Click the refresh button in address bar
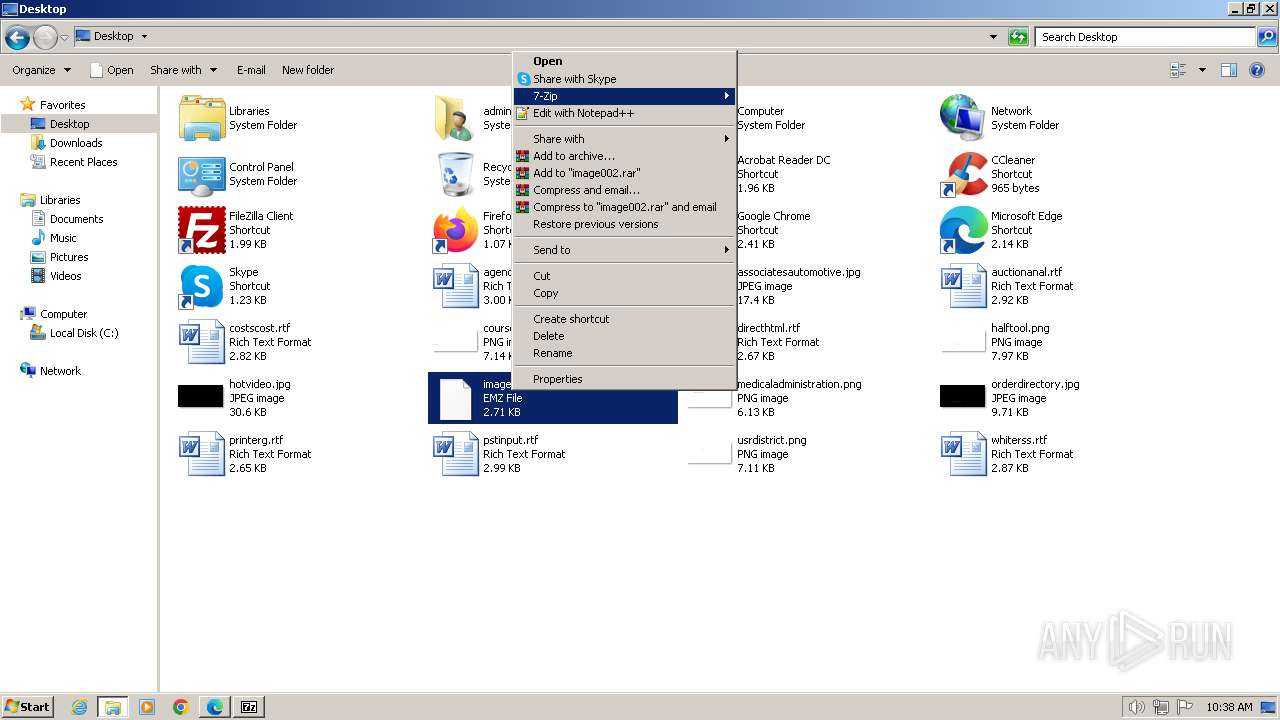Image resolution: width=1280 pixels, height=720 pixels. pos(1018,37)
